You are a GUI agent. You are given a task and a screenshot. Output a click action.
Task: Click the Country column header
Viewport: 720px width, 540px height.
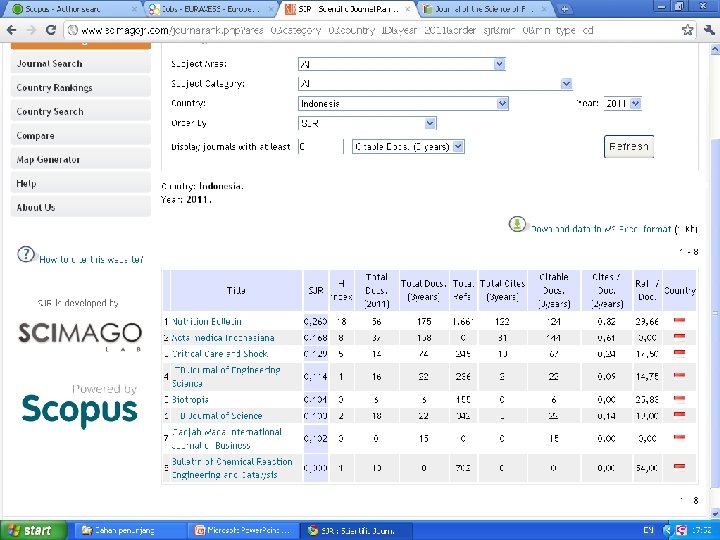[680, 290]
